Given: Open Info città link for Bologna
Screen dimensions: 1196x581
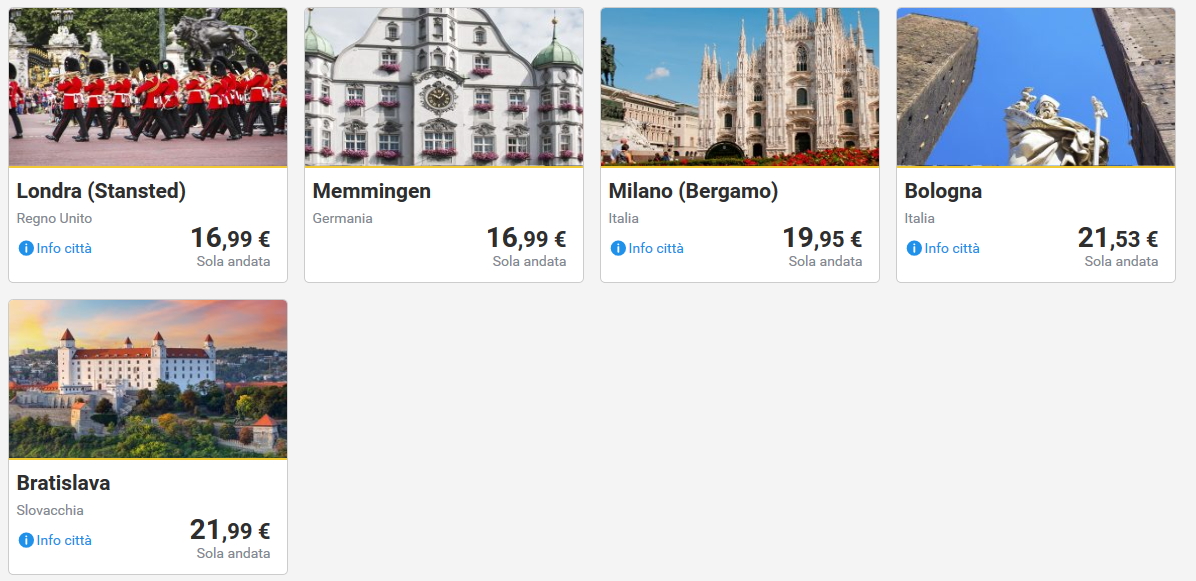Looking at the screenshot, I should click(x=952, y=248).
